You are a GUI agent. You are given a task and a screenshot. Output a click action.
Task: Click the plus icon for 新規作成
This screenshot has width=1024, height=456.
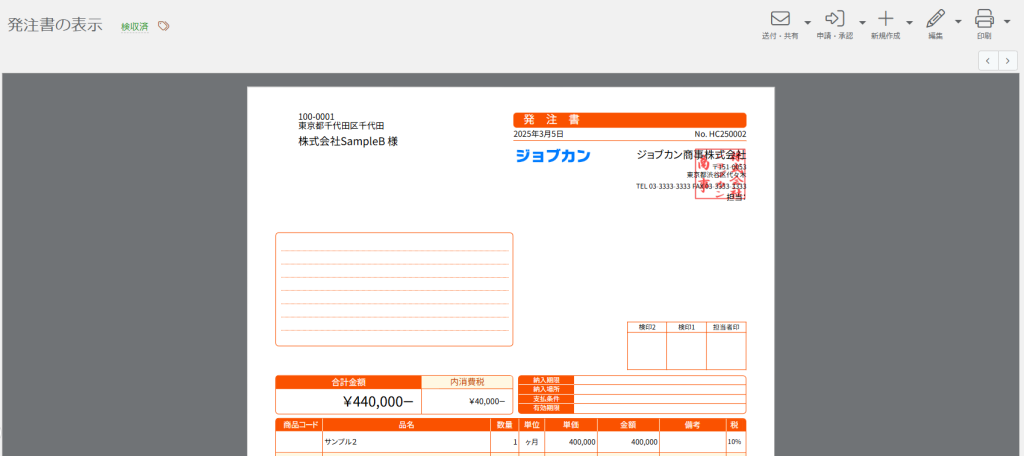pos(886,18)
